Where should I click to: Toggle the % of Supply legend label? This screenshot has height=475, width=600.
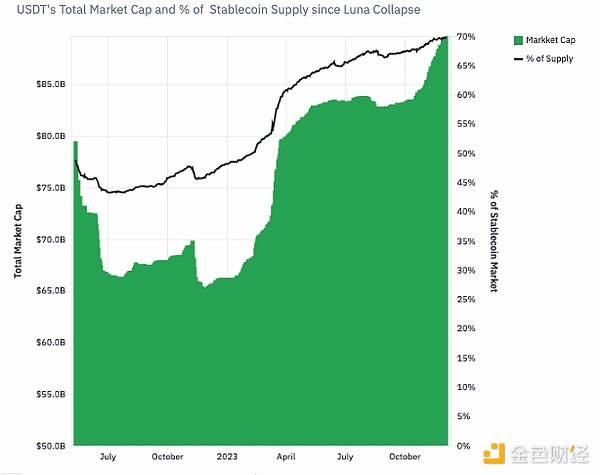point(552,59)
